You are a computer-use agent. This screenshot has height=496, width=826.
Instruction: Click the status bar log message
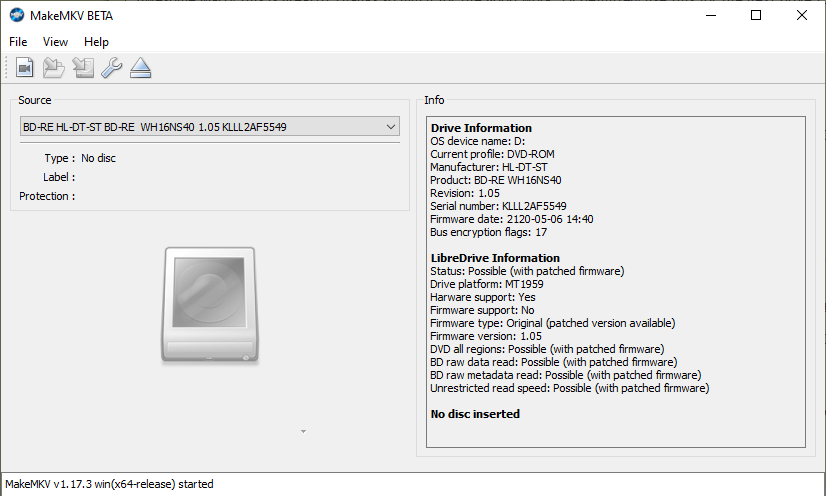coord(109,484)
